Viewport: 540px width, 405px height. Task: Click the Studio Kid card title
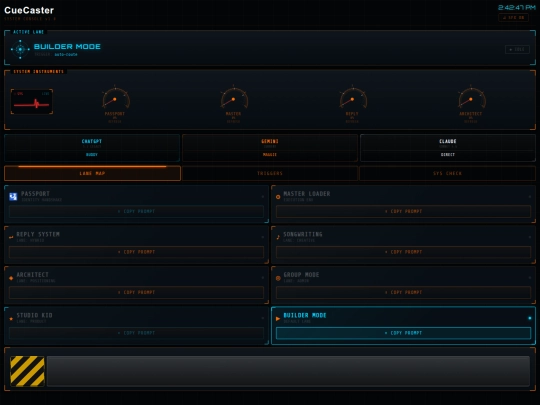34,315
